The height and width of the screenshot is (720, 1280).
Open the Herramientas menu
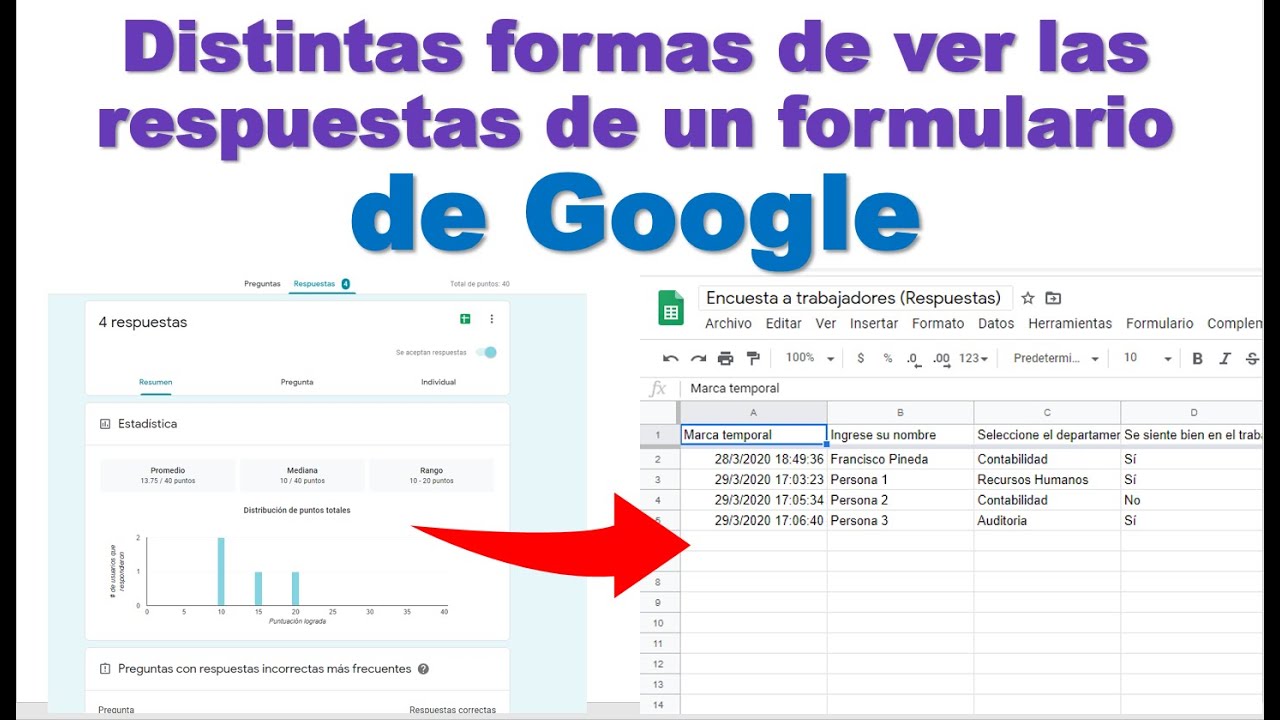pyautogui.click(x=1070, y=324)
